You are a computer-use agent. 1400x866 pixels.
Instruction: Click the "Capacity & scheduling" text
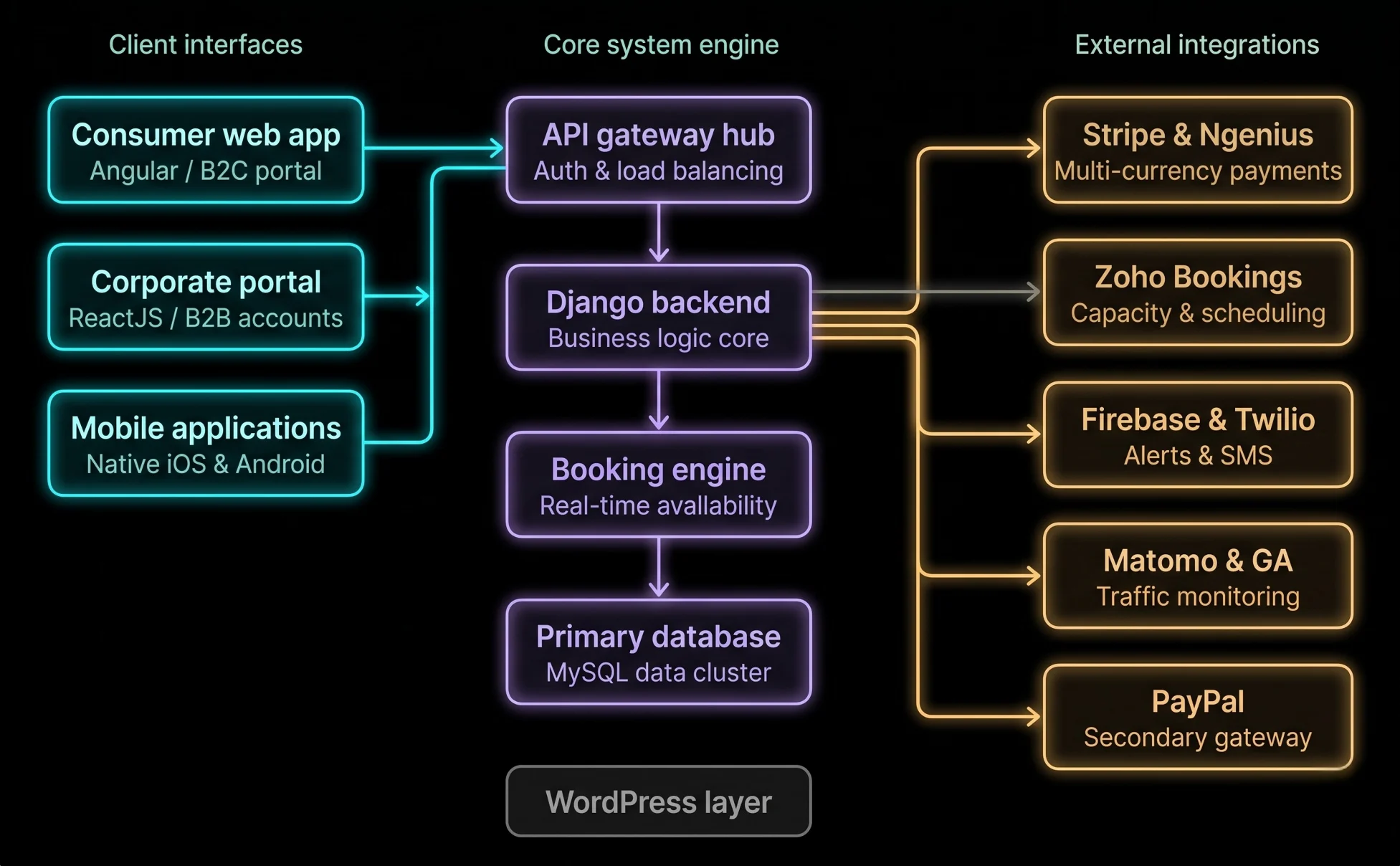1198,314
